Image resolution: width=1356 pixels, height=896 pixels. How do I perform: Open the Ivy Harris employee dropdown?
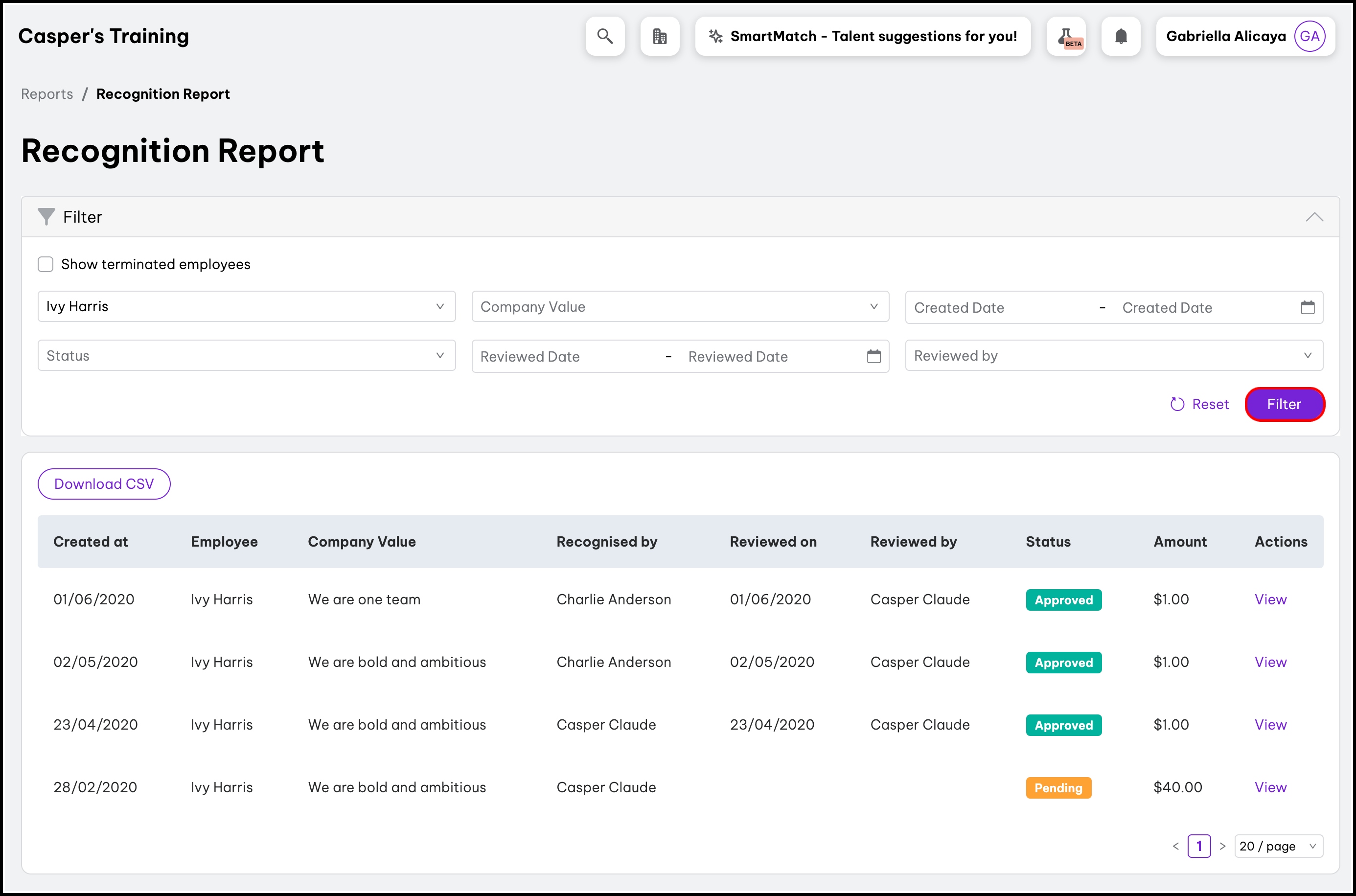point(246,306)
